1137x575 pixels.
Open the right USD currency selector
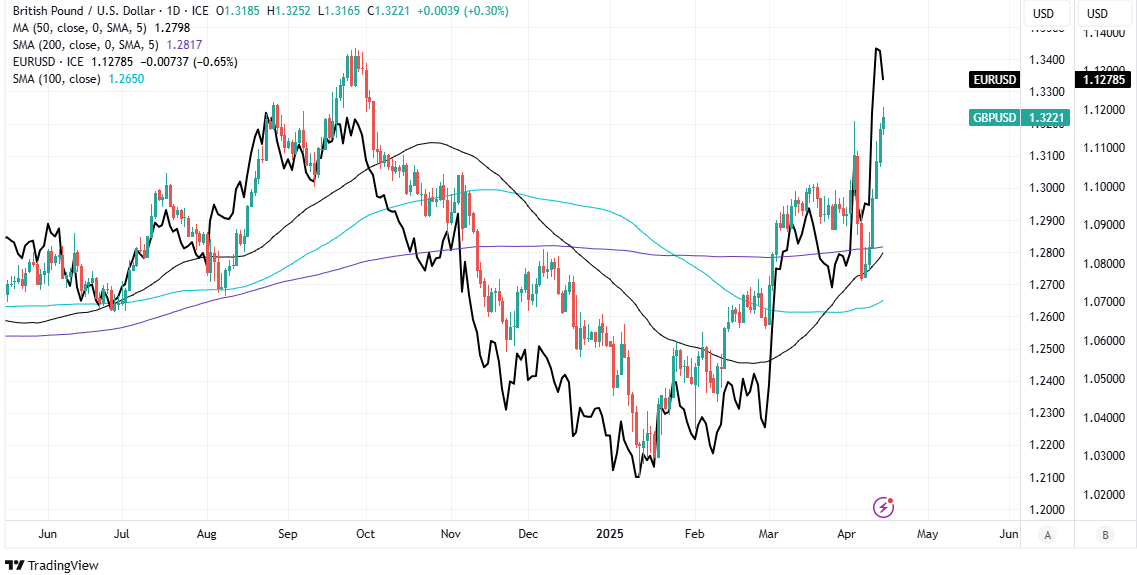click(x=1098, y=13)
